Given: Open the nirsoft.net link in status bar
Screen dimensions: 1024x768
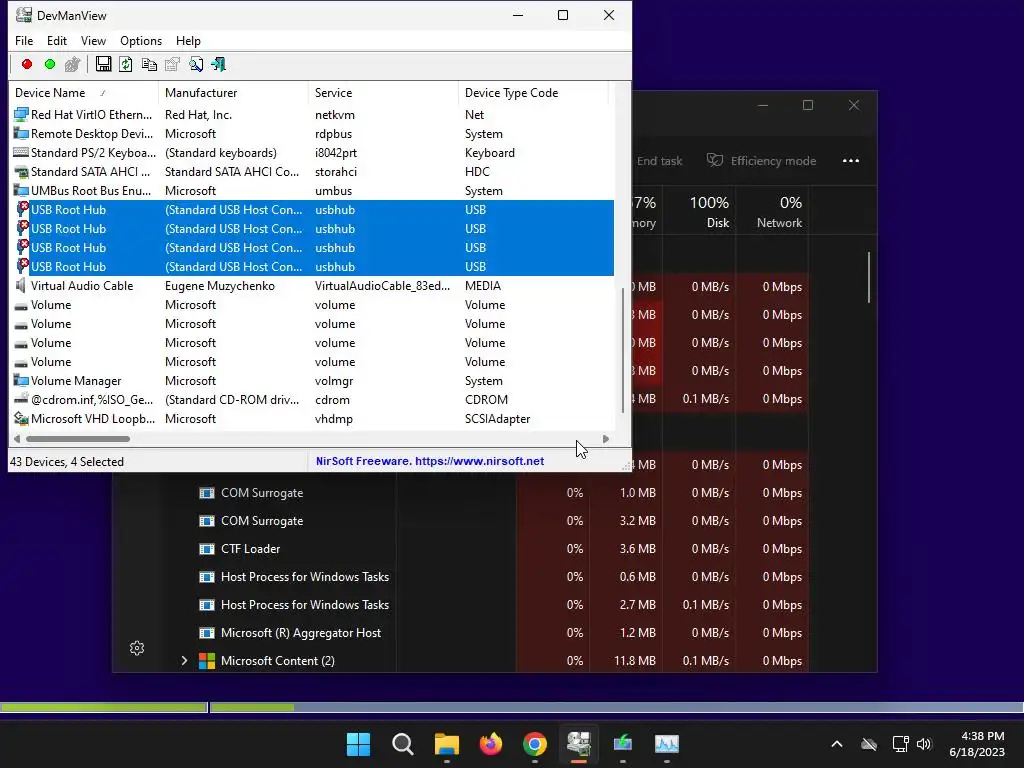Looking at the screenshot, I should pos(479,461).
